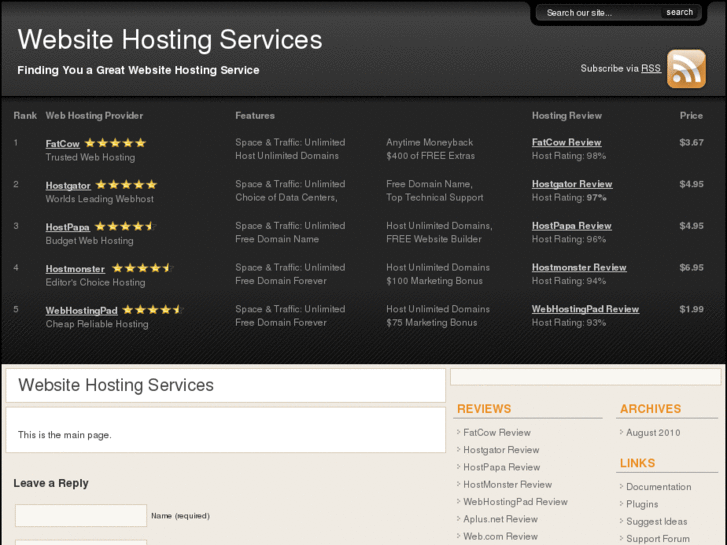The image size is (727, 545).
Task: Open the WebHostingPad provider link
Action: (82, 311)
